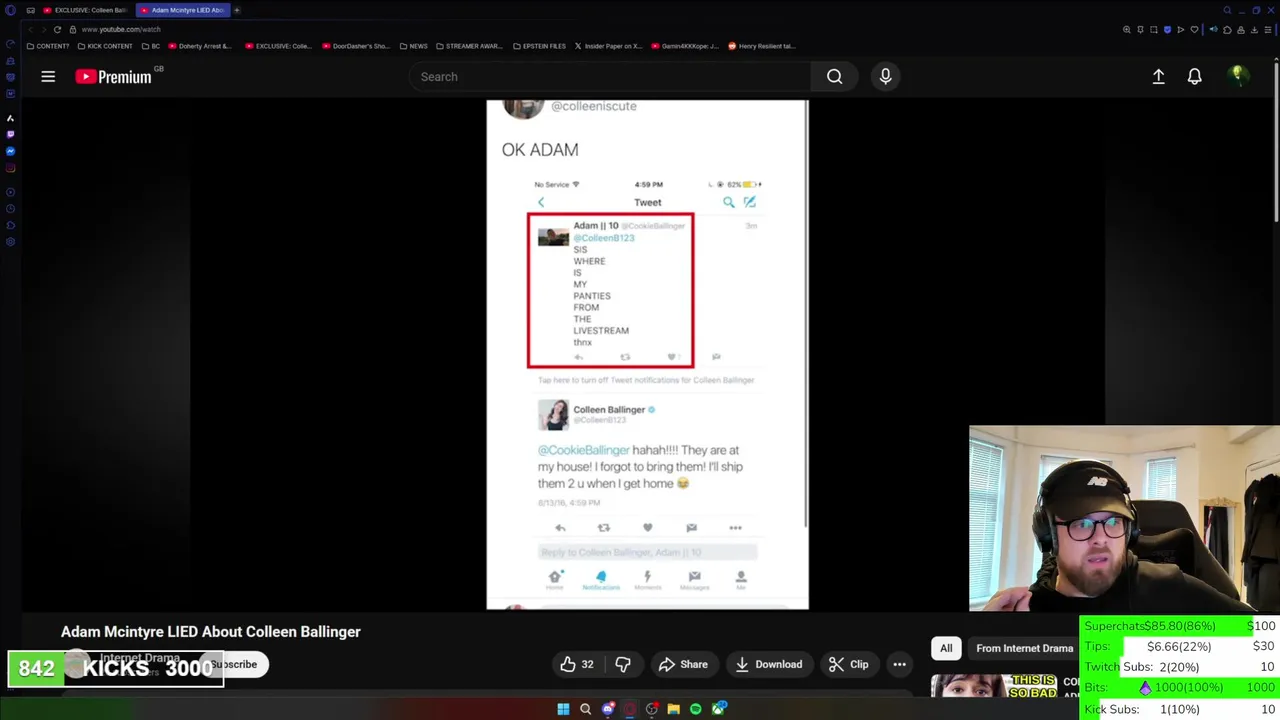Click the video player showing the tweet

tap(647, 354)
